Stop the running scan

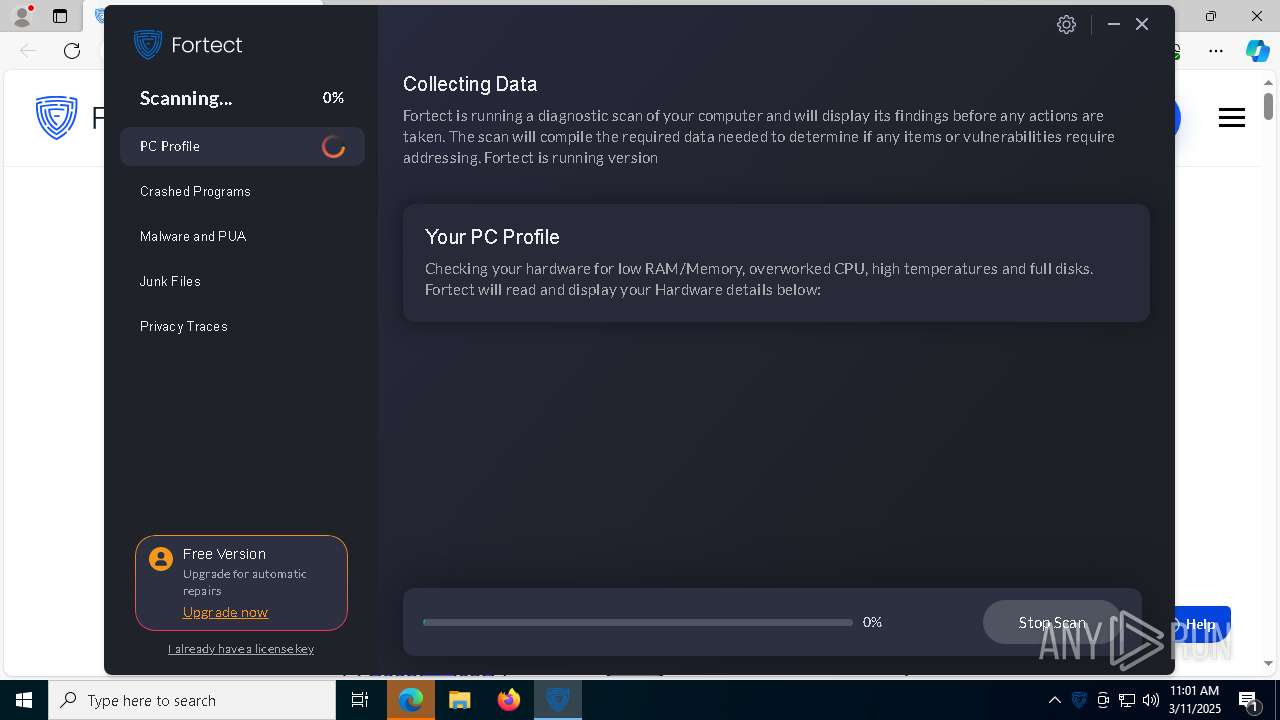pos(1052,622)
